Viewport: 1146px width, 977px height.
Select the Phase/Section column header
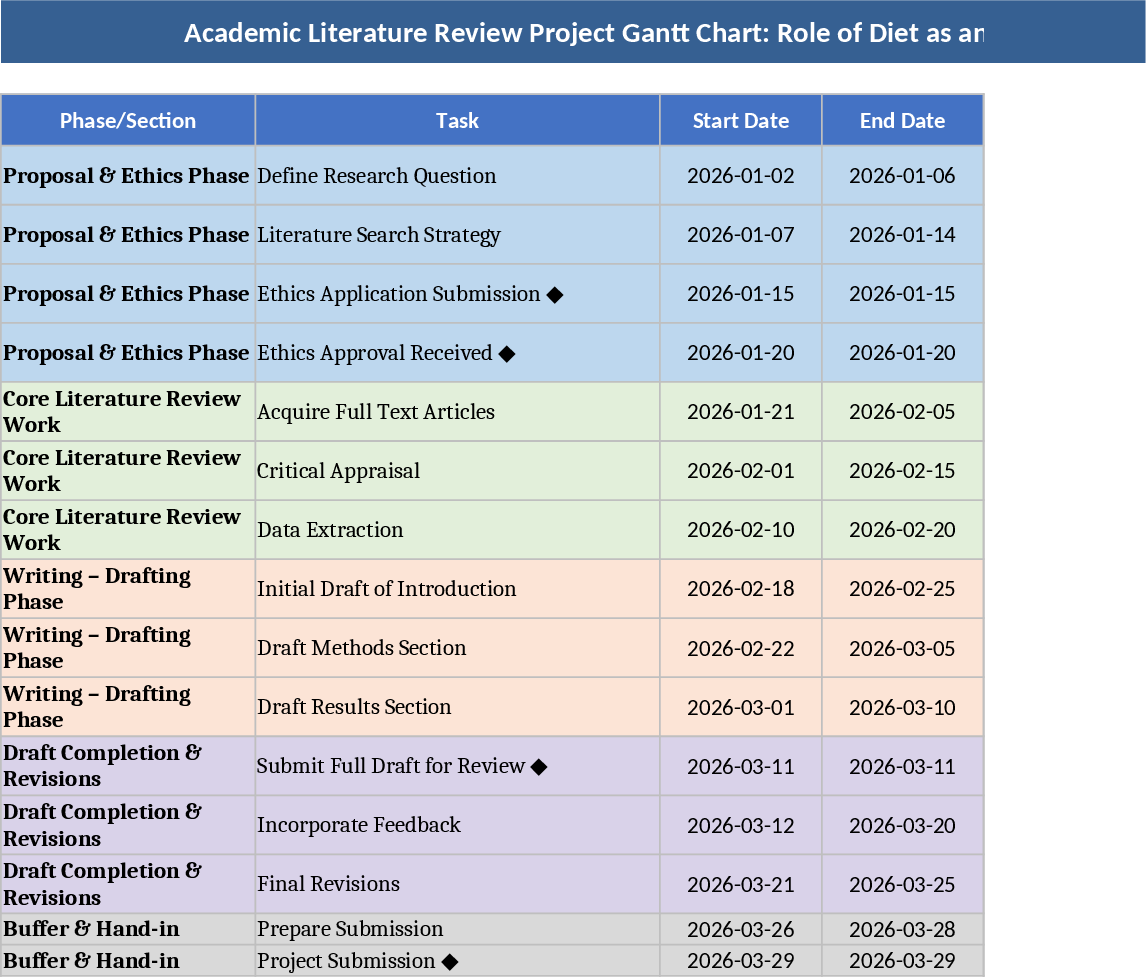[128, 121]
